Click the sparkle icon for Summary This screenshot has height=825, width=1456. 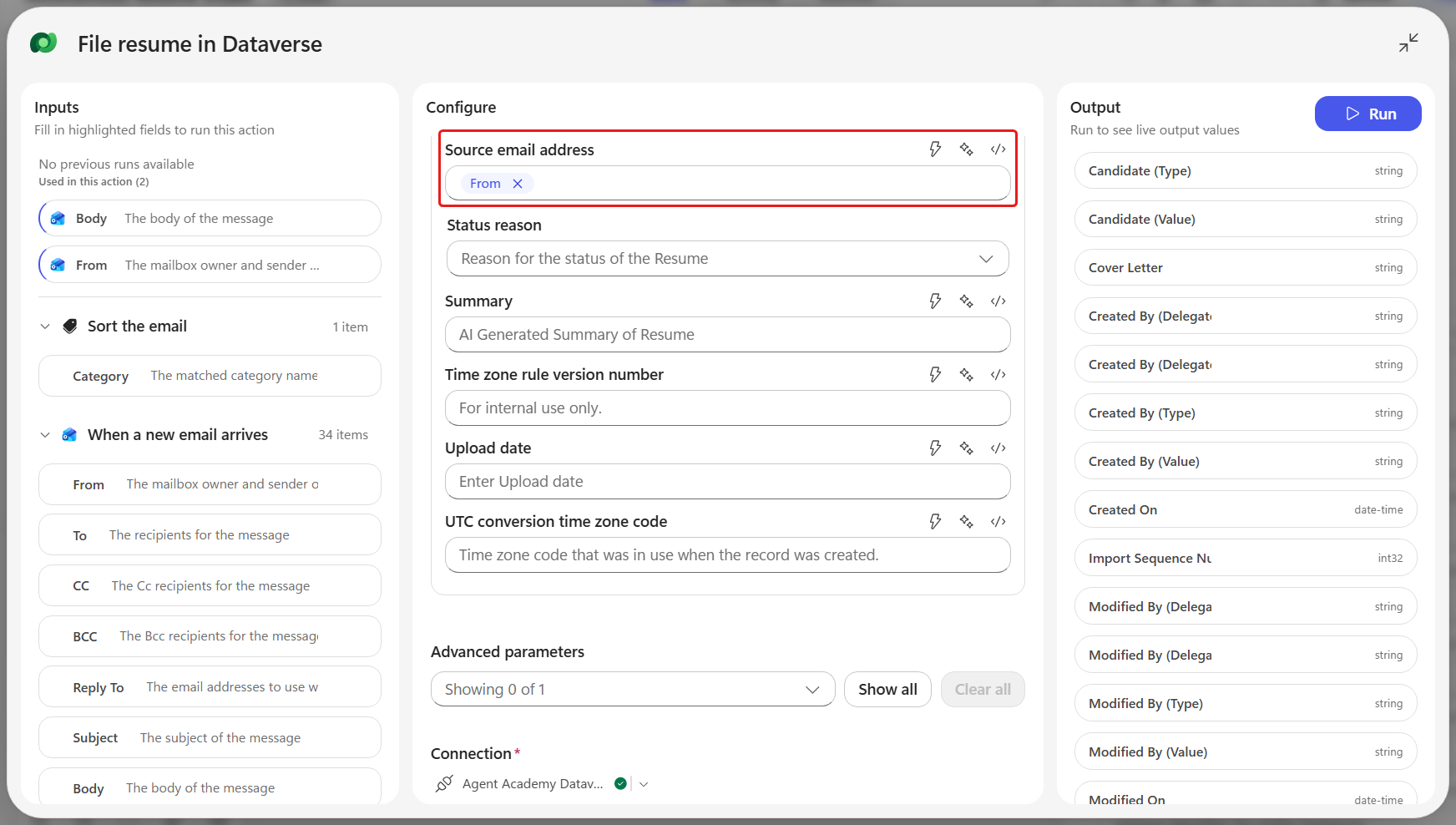pyautogui.click(x=966, y=301)
